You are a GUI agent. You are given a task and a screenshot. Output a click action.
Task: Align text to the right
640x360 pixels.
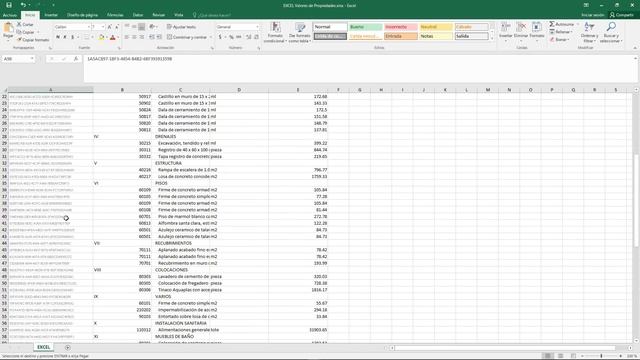142,37
